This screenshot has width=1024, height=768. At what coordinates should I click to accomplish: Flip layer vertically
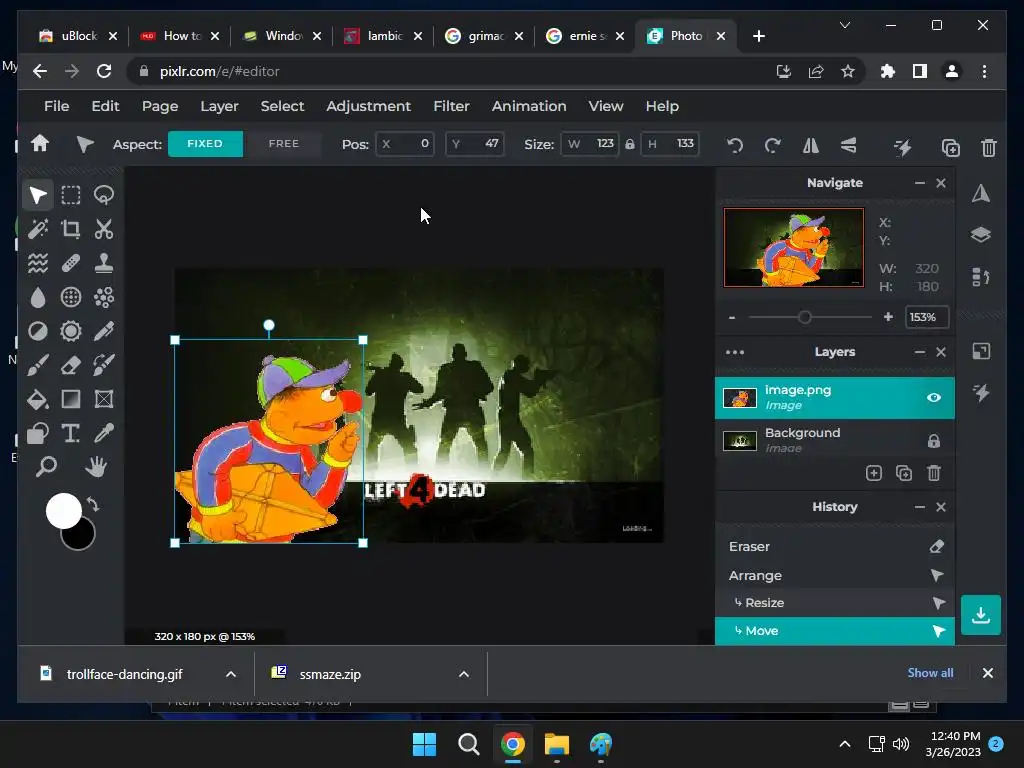pos(848,146)
